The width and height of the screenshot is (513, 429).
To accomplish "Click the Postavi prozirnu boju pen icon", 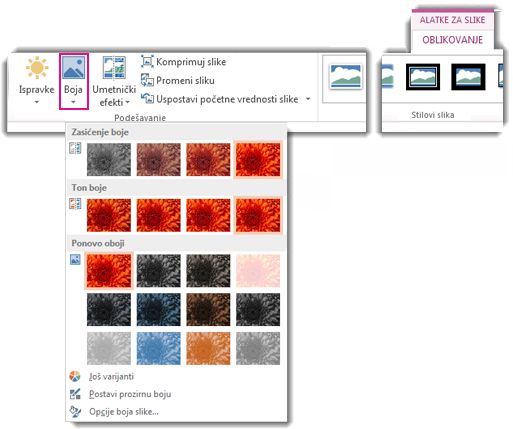I will pyautogui.click(x=75, y=394).
